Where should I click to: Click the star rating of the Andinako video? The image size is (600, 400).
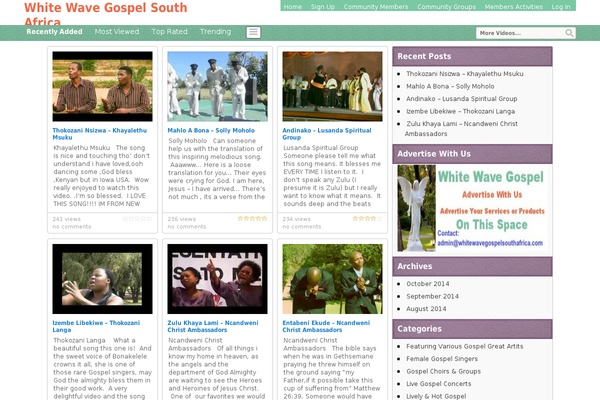[367, 219]
